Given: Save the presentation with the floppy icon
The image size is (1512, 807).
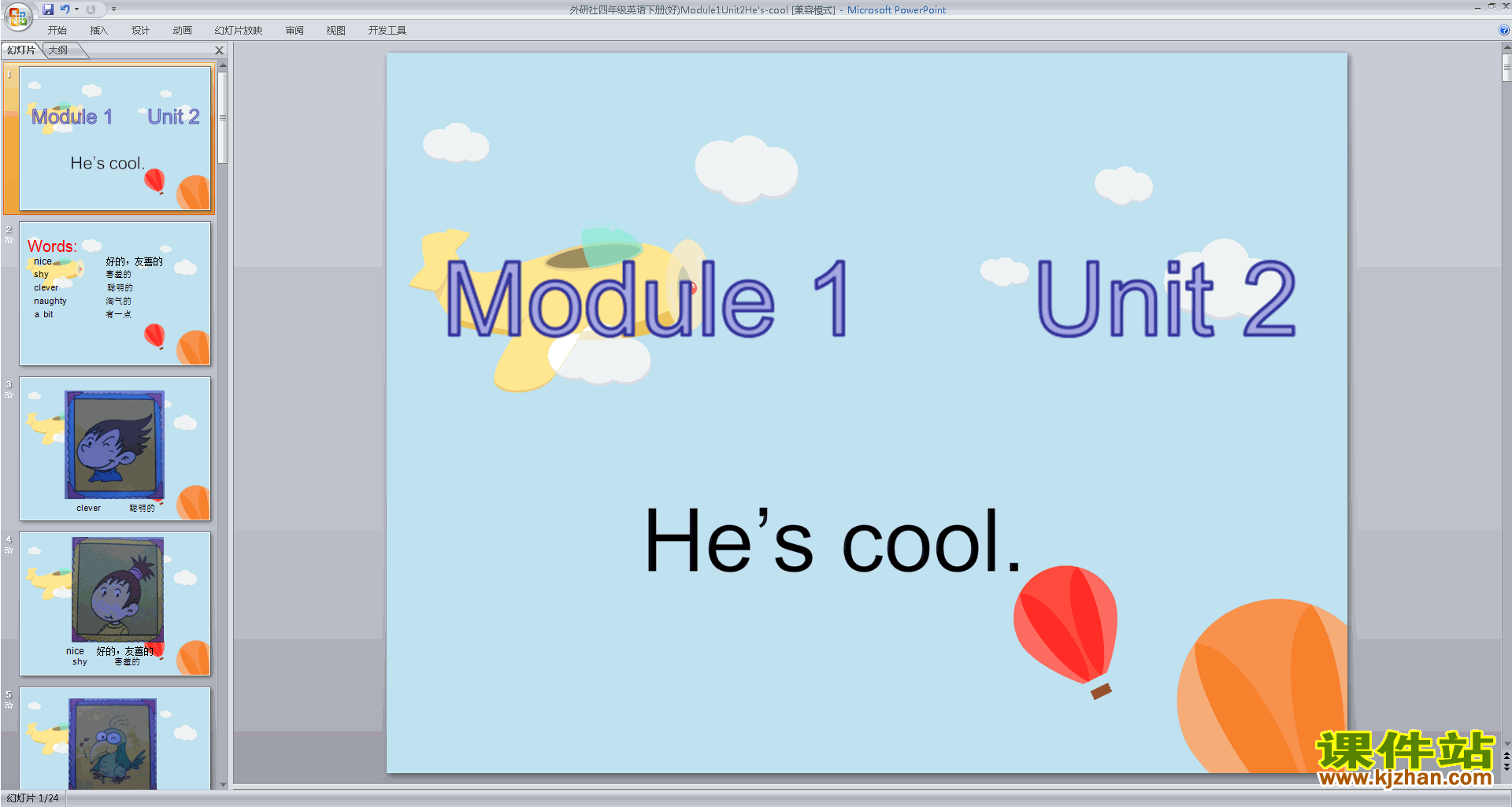Looking at the screenshot, I should point(48,9).
